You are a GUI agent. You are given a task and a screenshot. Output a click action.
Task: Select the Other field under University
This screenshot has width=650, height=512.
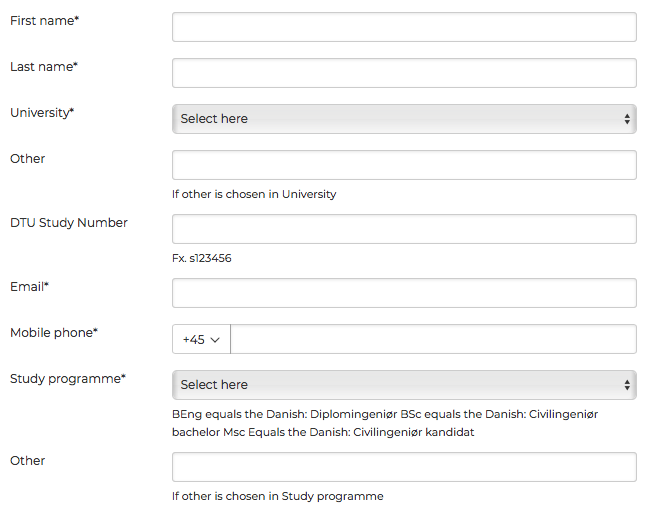(x=404, y=165)
